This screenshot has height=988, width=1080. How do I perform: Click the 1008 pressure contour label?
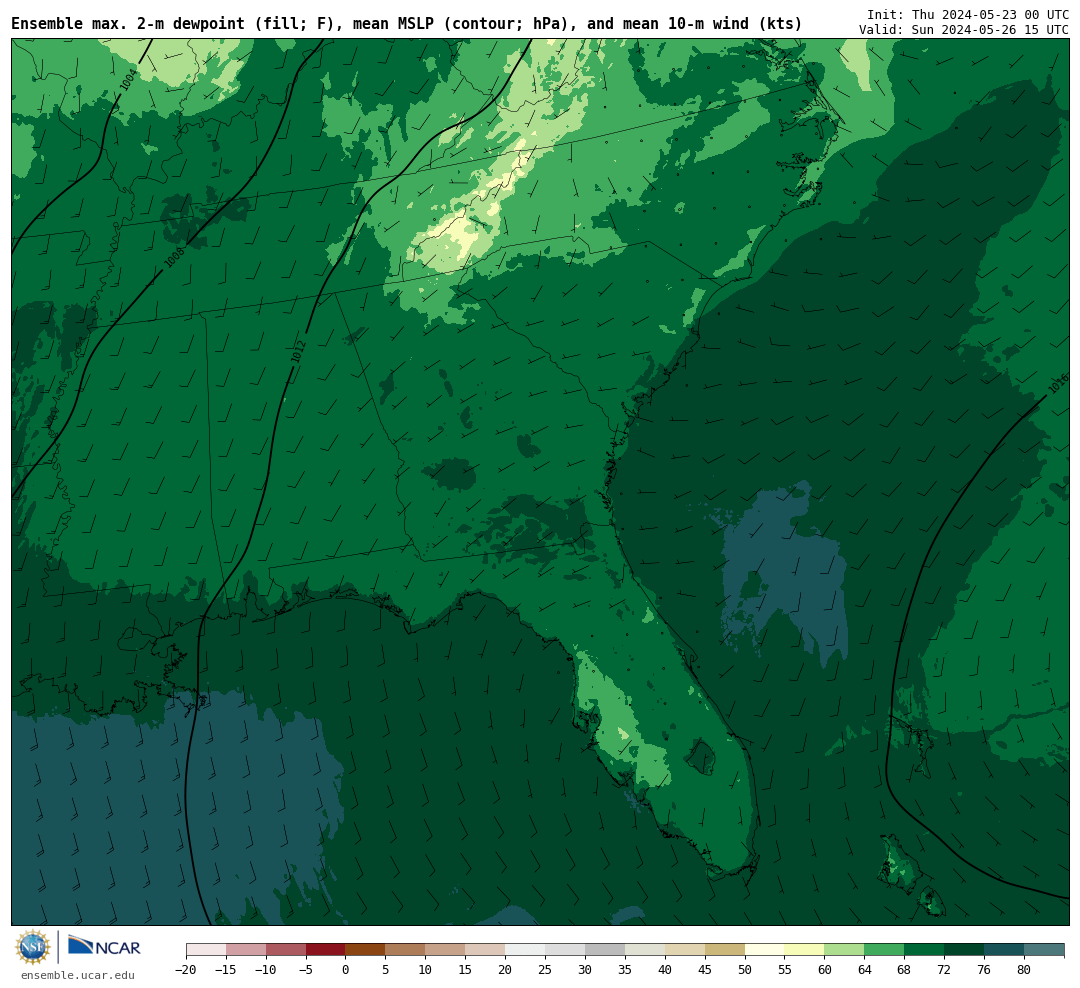[x=175, y=258]
